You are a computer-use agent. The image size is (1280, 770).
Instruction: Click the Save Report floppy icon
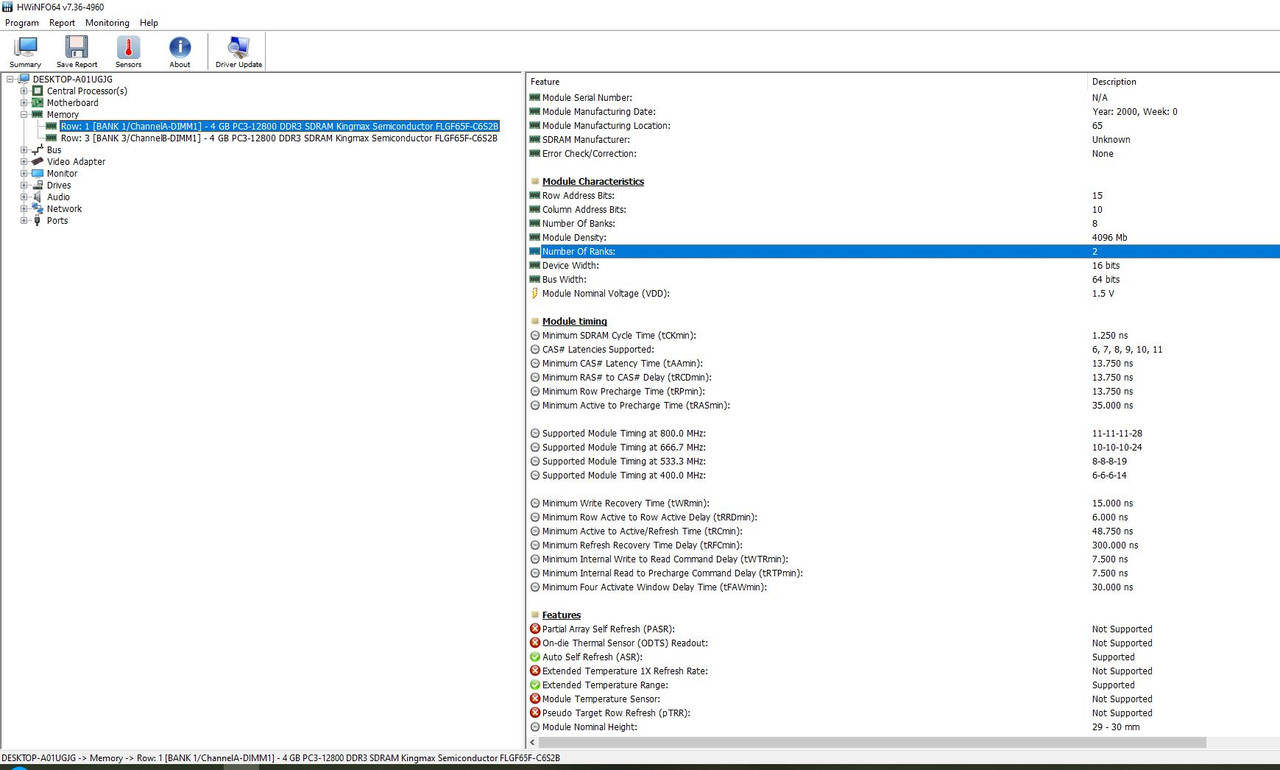click(77, 47)
